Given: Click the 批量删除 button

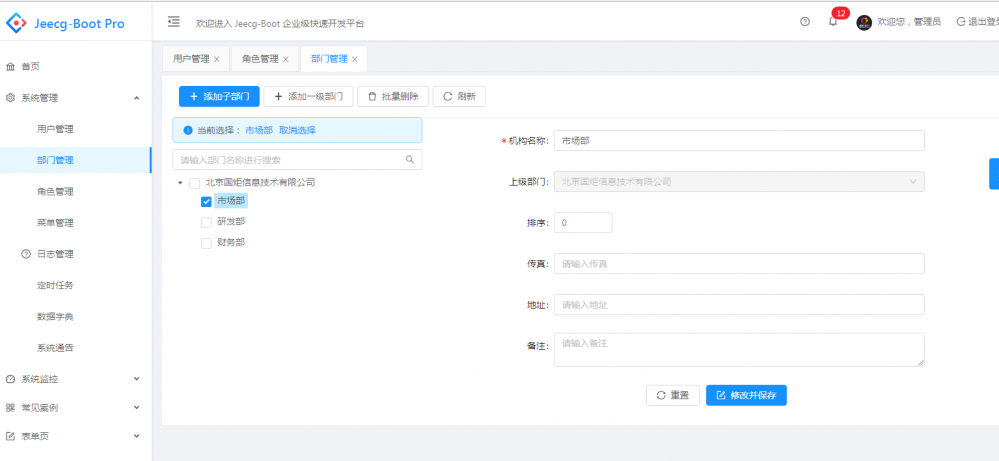Looking at the screenshot, I should click(393, 97).
